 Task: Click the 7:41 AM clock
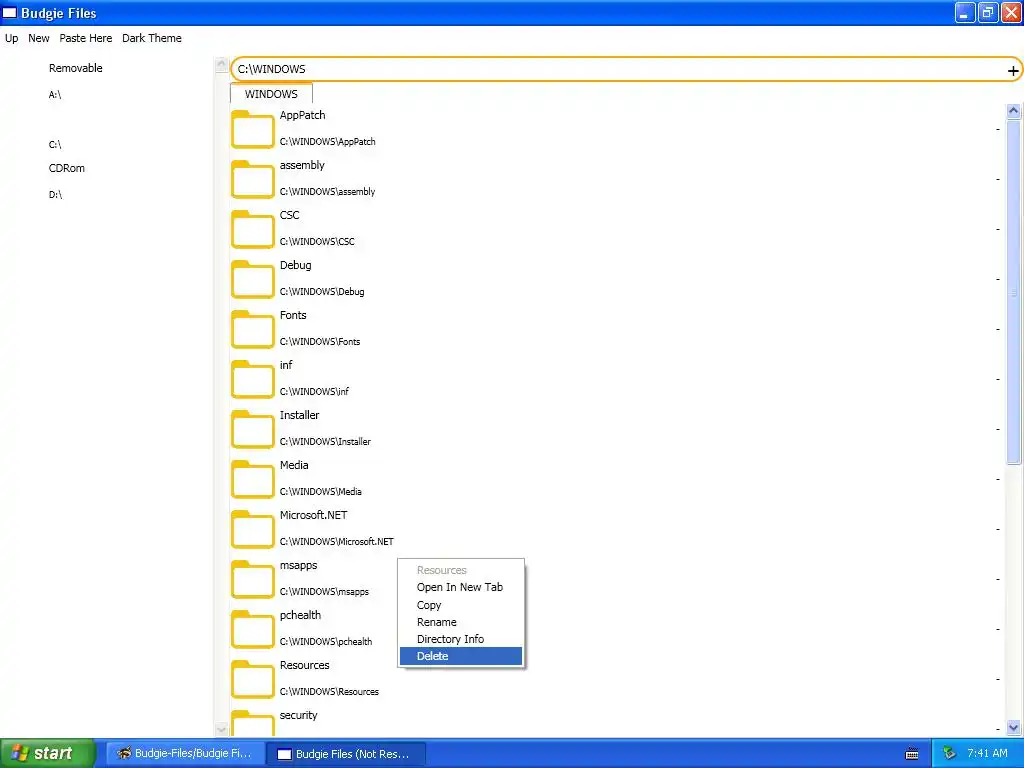pos(987,753)
